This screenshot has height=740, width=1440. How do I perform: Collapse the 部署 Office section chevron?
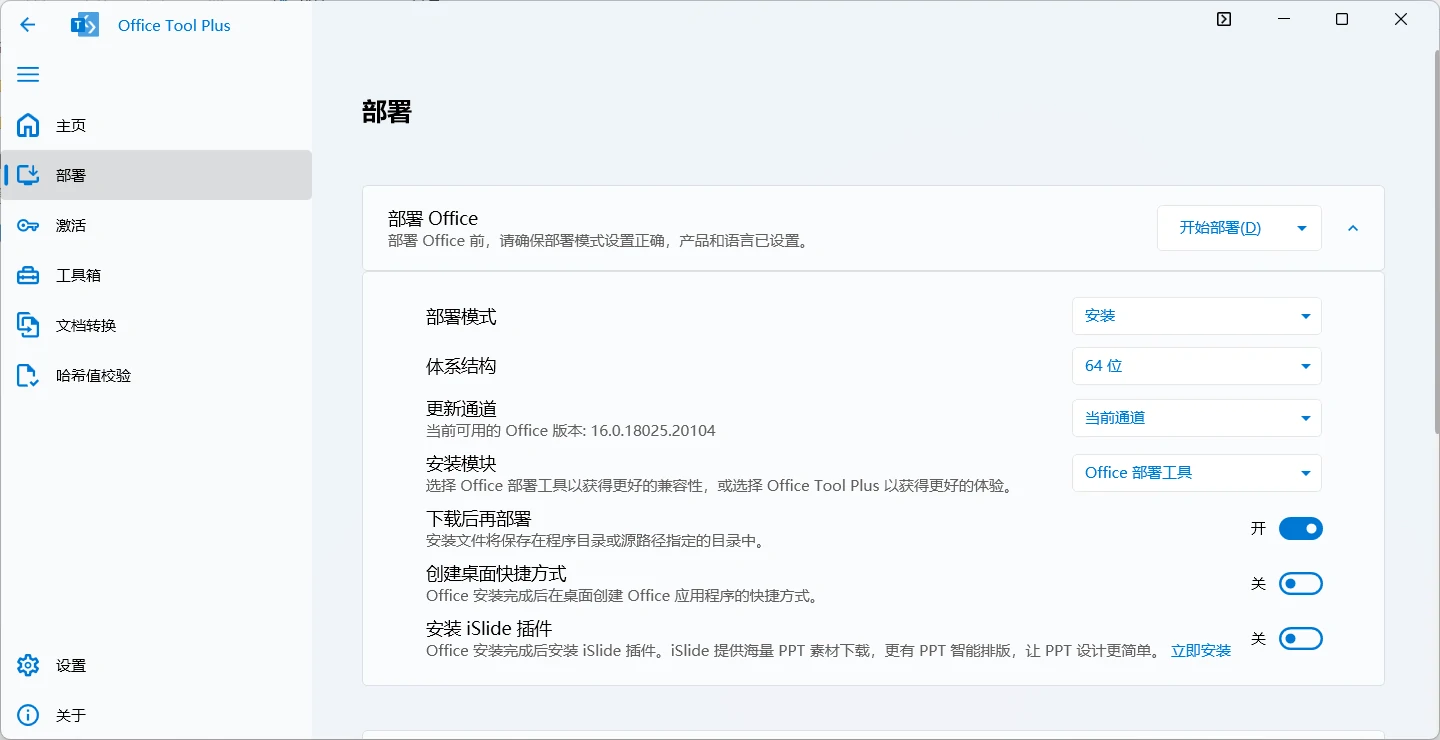[1353, 228]
